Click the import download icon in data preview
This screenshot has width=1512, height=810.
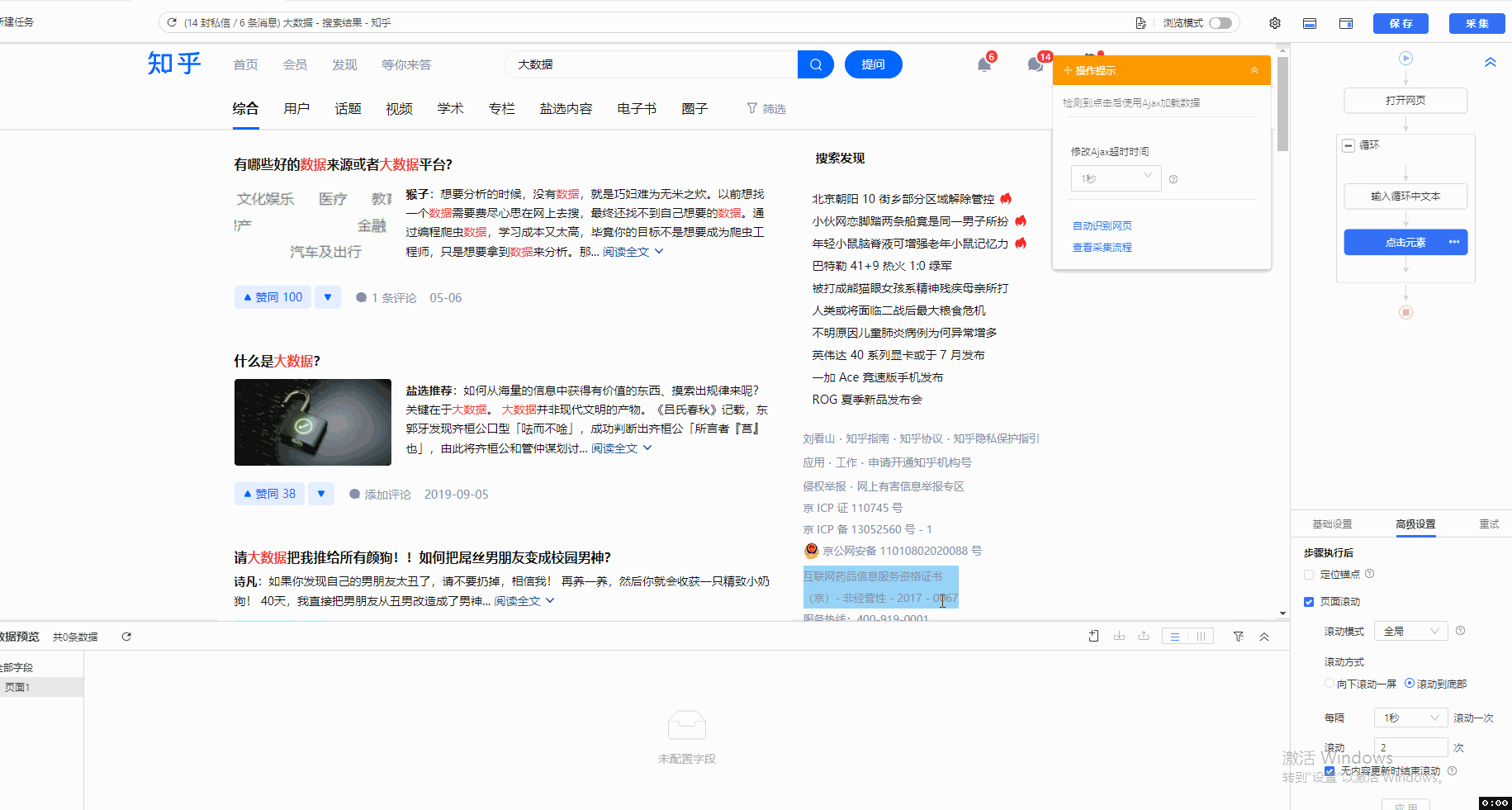1119,636
